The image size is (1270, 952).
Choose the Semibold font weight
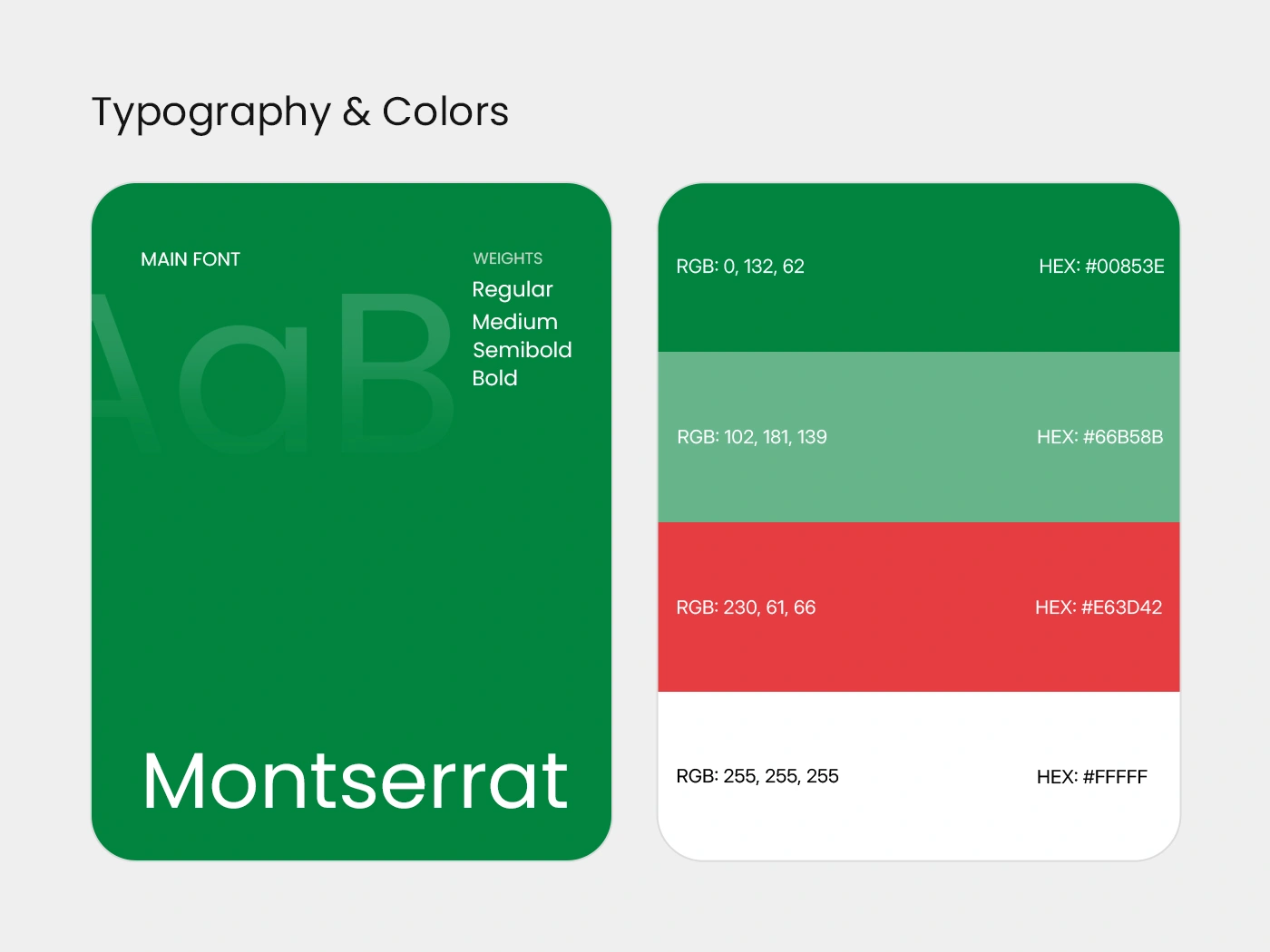point(523,350)
